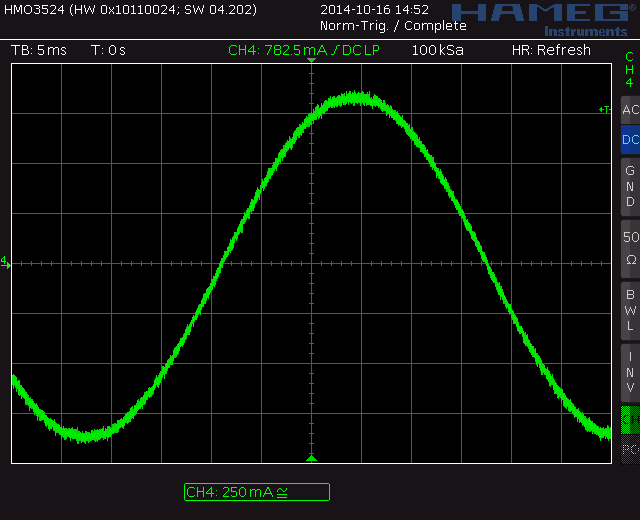Click the T: 0 s trigger position readout
The width and height of the screenshot is (640, 520).
(x=108, y=50)
